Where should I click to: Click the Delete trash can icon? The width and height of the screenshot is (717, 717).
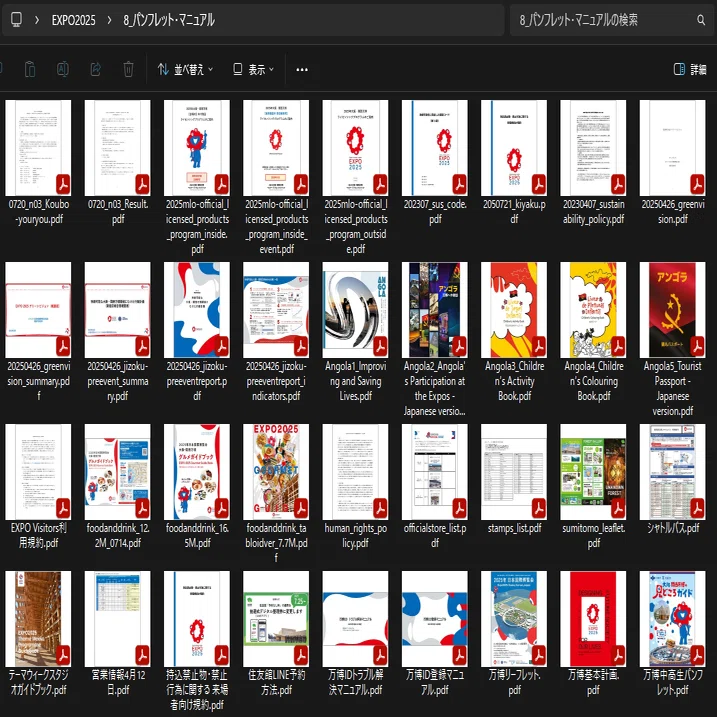click(x=128, y=70)
